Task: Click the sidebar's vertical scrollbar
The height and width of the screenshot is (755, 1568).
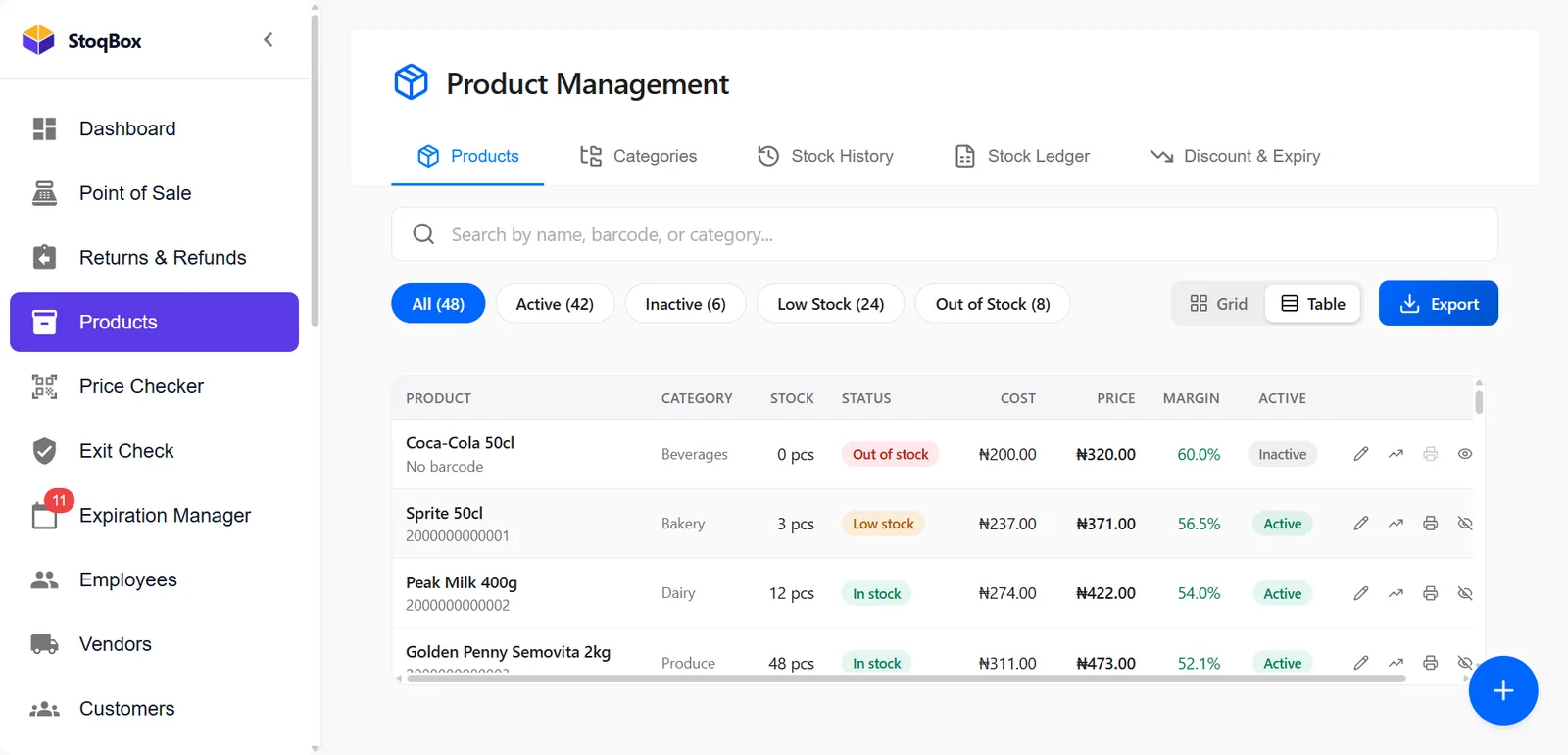Action: (315, 170)
